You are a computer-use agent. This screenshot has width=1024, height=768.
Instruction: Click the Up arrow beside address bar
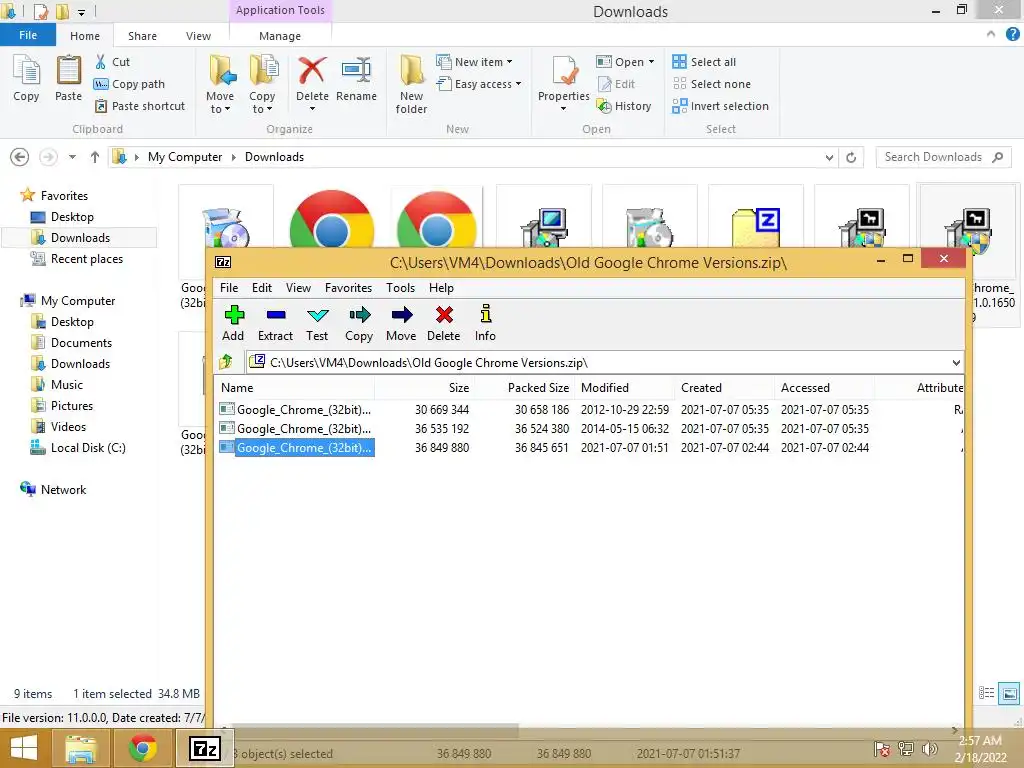(95, 157)
